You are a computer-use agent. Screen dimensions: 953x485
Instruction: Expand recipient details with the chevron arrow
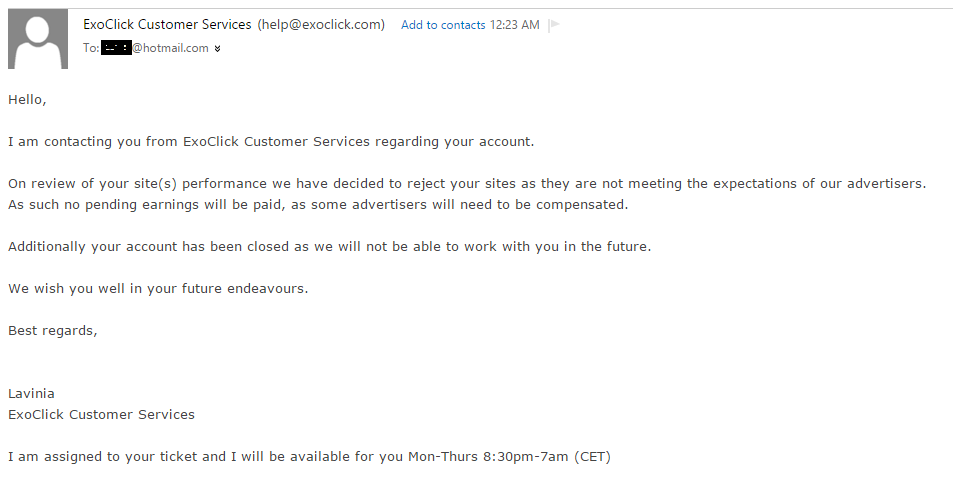[x=218, y=48]
